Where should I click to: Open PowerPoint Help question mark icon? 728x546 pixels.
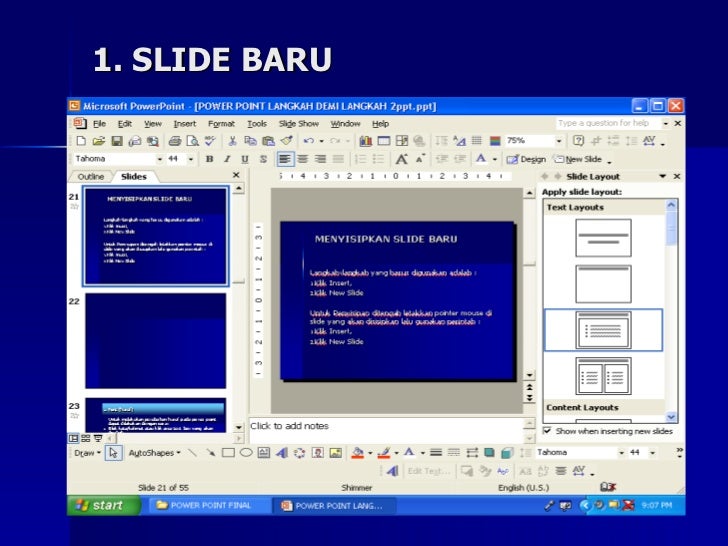pos(578,141)
